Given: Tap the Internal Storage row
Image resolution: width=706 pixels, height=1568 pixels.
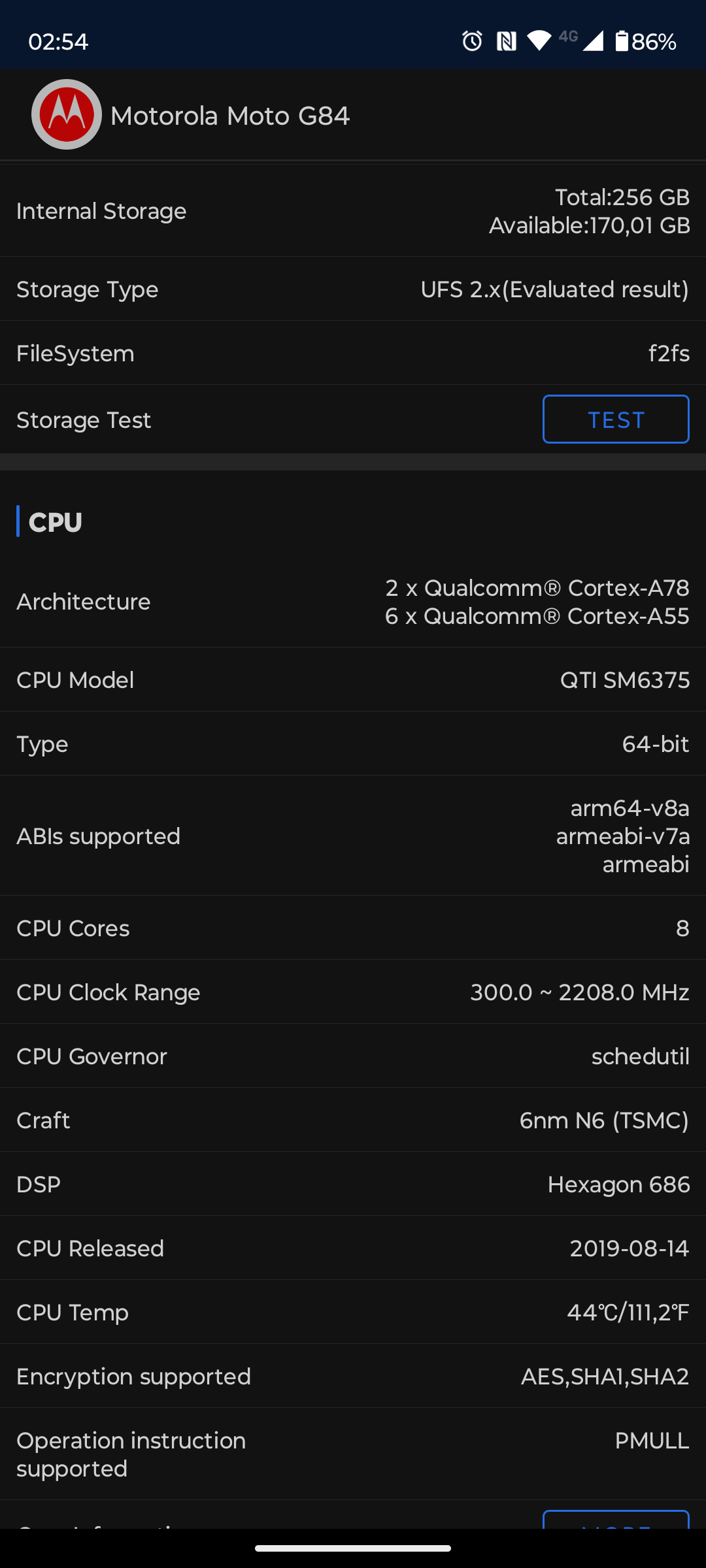Looking at the screenshot, I should pyautogui.click(x=353, y=211).
